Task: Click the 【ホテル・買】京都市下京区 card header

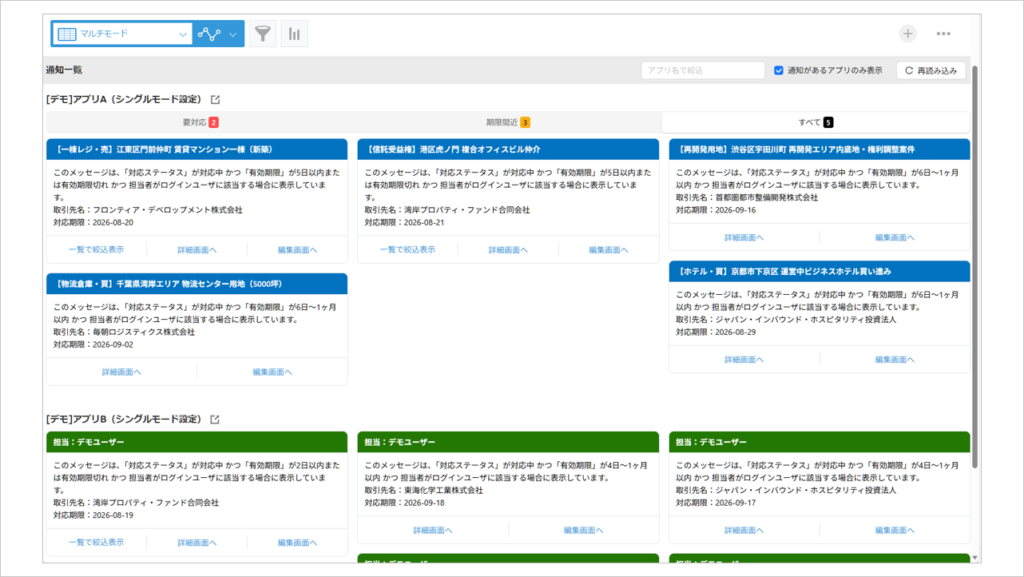Action: [820, 272]
